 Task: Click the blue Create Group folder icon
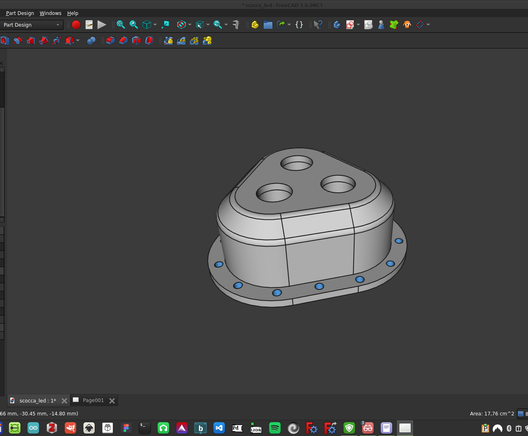click(x=268, y=25)
